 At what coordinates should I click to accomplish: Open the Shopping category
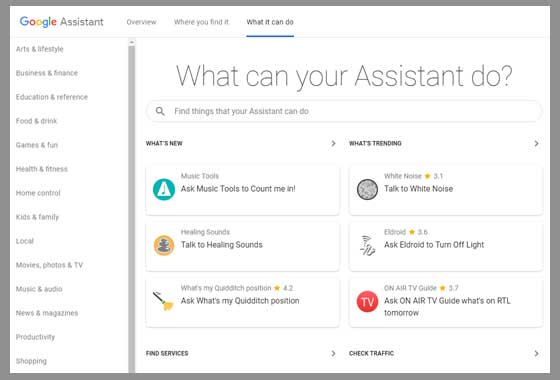[31, 361]
